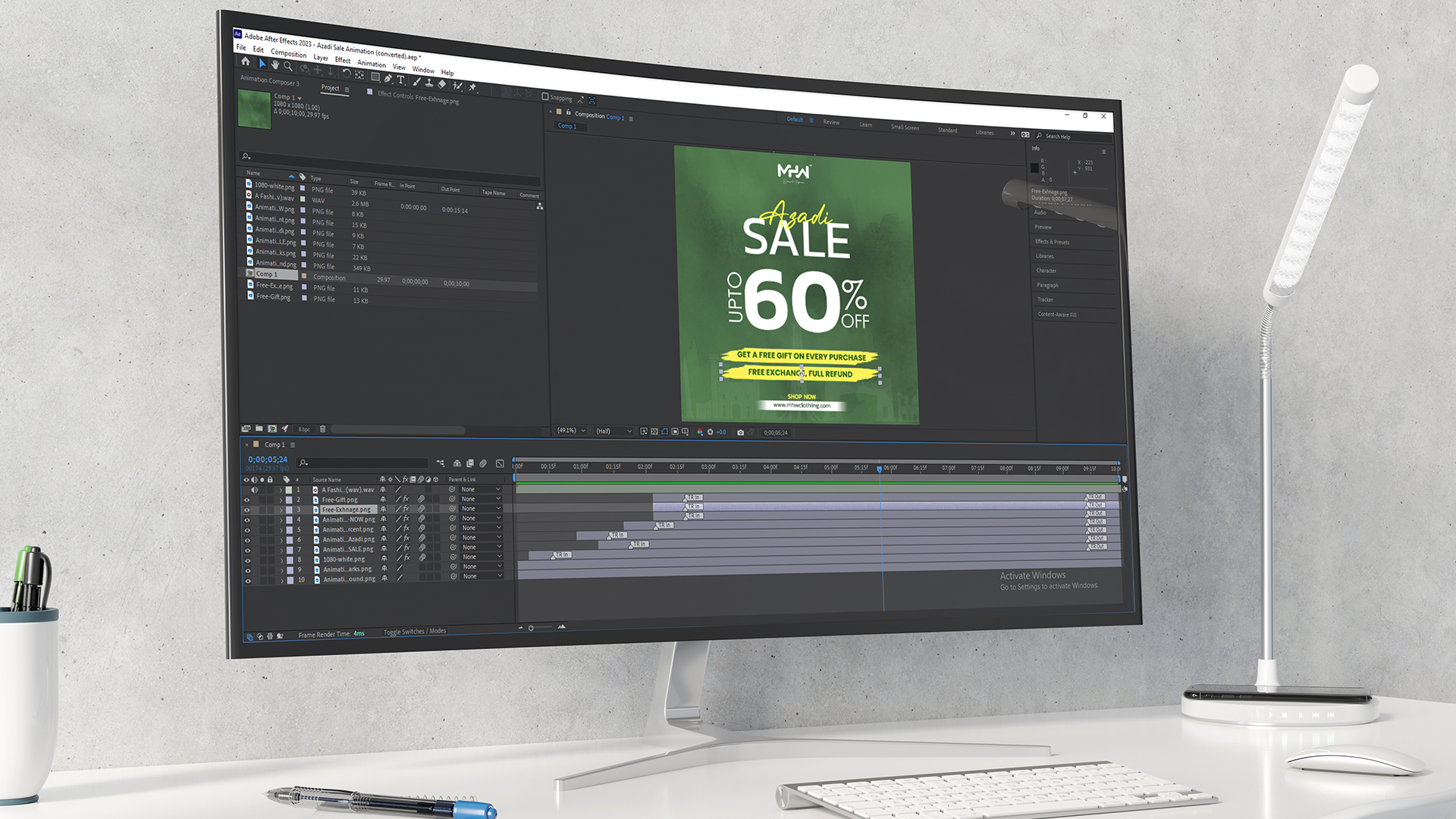
Task: Select the Selection tool in the toolbar
Action: tap(262, 64)
